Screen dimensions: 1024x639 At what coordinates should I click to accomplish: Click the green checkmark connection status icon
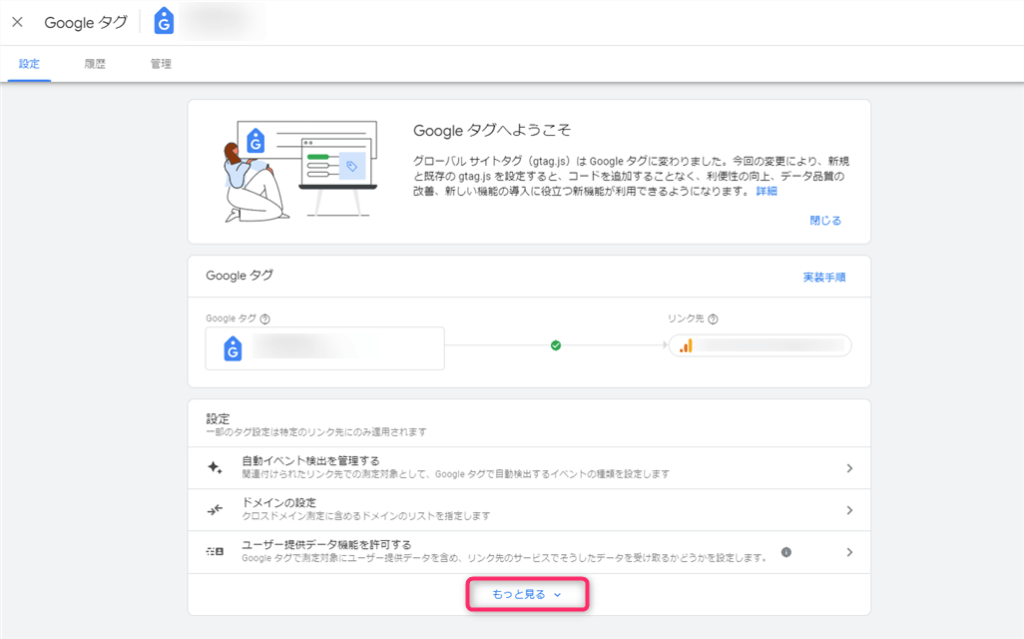tap(556, 346)
